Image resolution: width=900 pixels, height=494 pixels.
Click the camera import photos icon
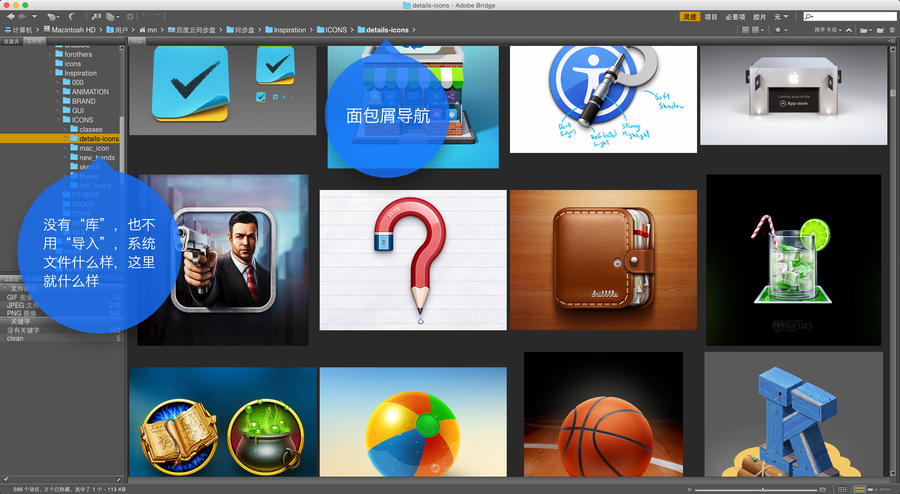coord(96,17)
